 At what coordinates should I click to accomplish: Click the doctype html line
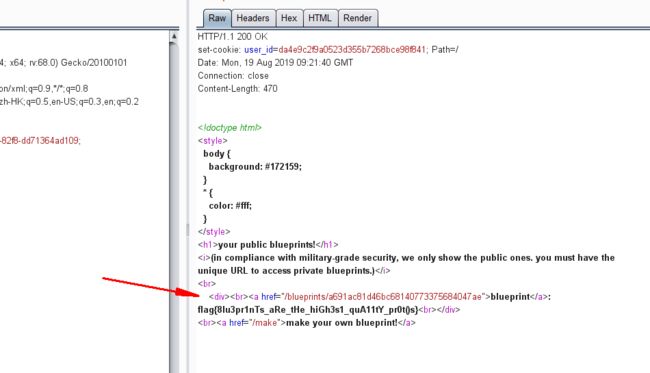pyautogui.click(x=230, y=128)
